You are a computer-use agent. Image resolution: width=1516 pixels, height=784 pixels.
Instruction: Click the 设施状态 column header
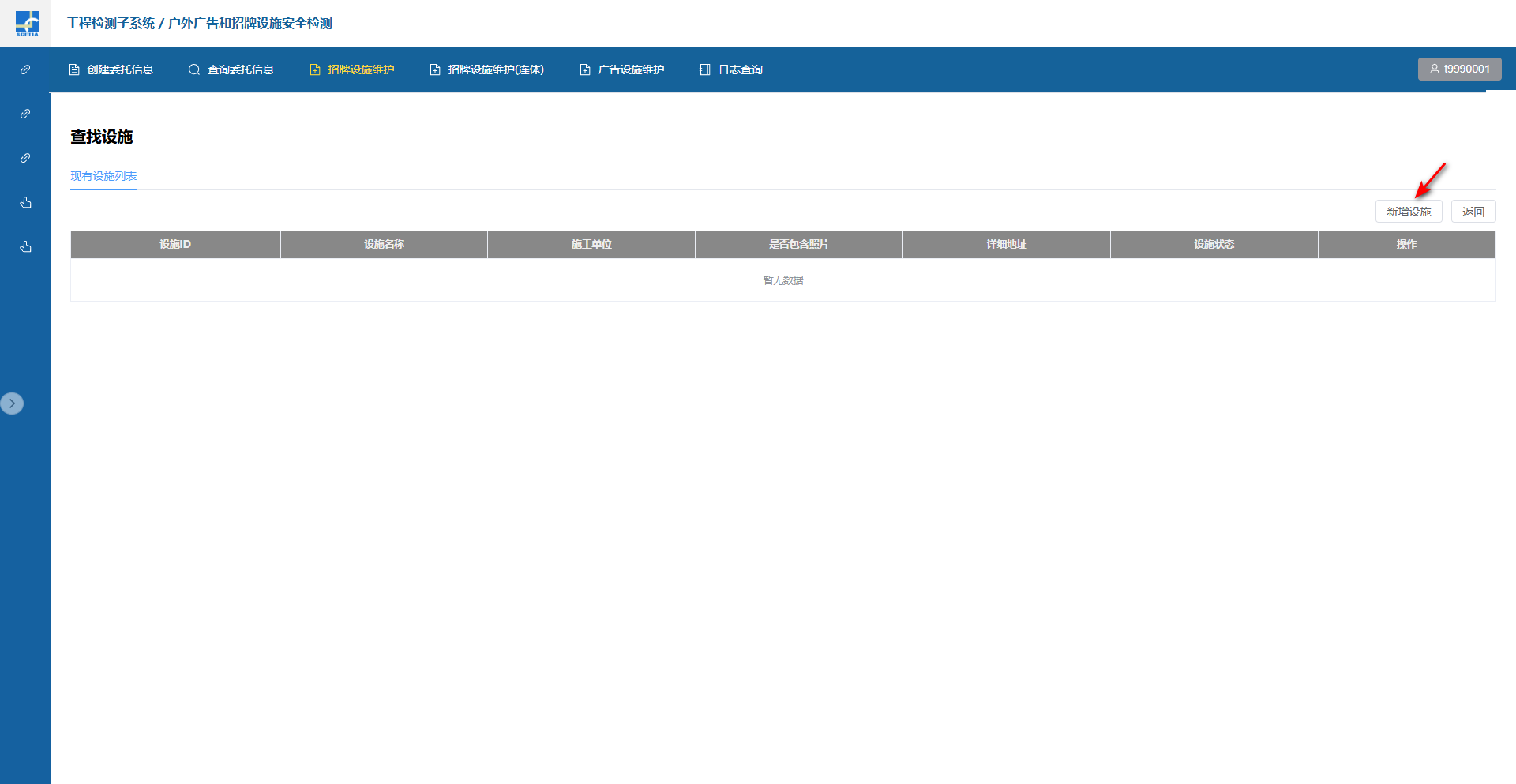pos(1214,245)
